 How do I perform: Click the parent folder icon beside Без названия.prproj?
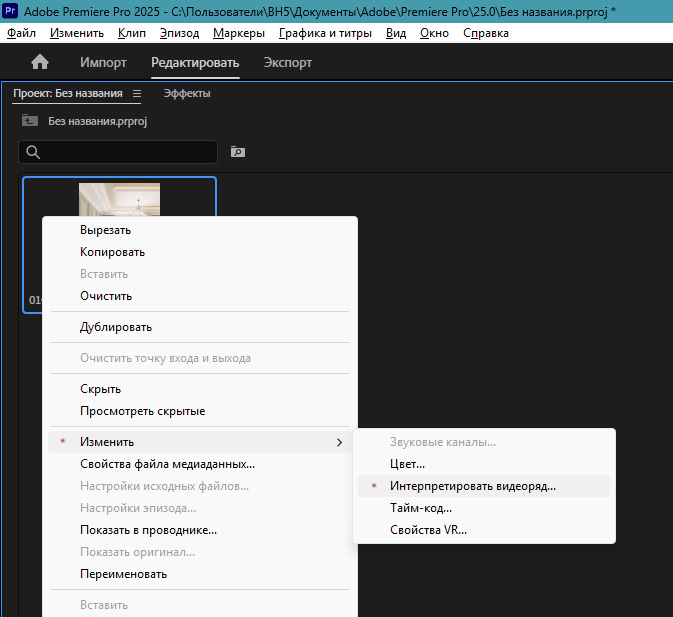[30, 121]
